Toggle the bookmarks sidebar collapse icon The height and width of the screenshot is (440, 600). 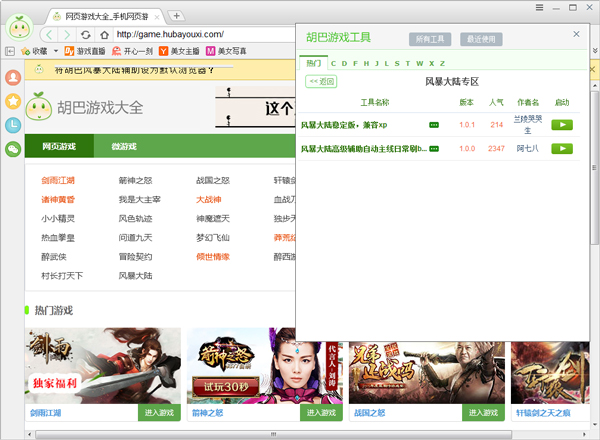point(9,51)
